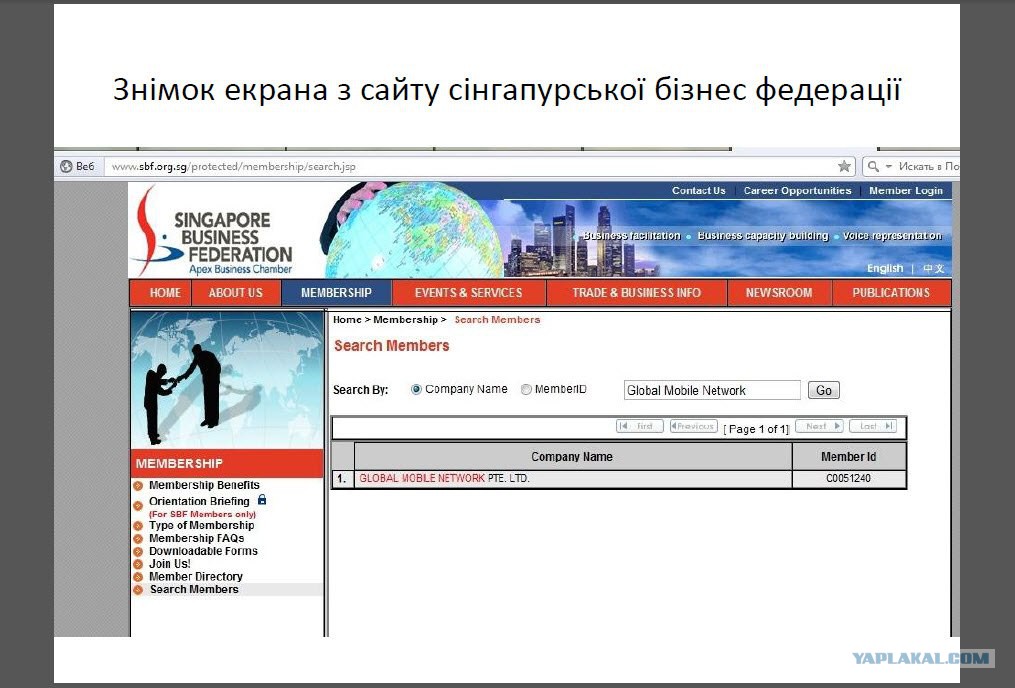Viewport: 1015px width, 688px height.
Task: Click the First page button
Action: (640, 426)
